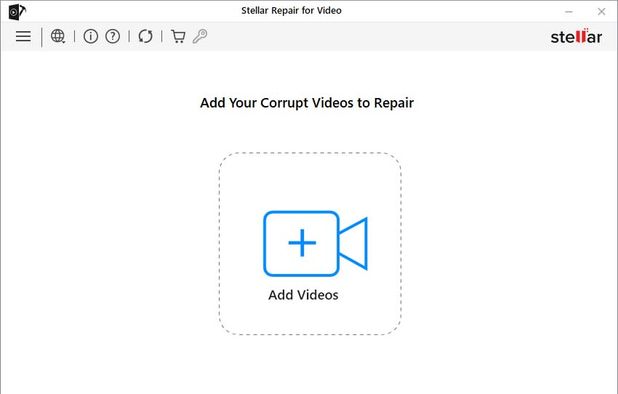Click the "Stellar Repair for Video" title text
Image resolution: width=618 pixels, height=394 pixels.
[x=291, y=11]
